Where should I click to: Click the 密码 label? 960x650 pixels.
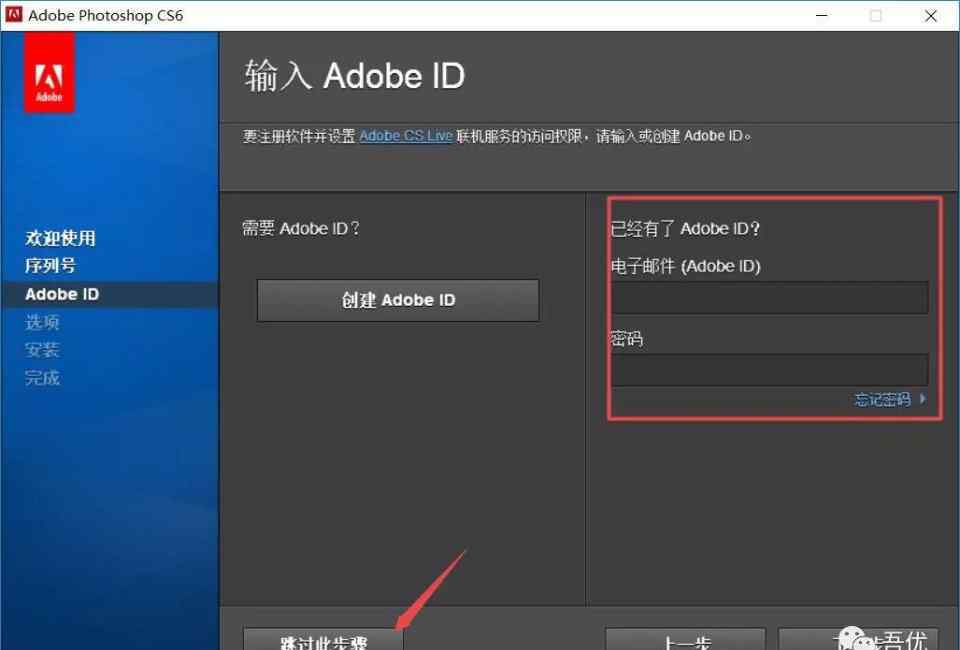626,338
